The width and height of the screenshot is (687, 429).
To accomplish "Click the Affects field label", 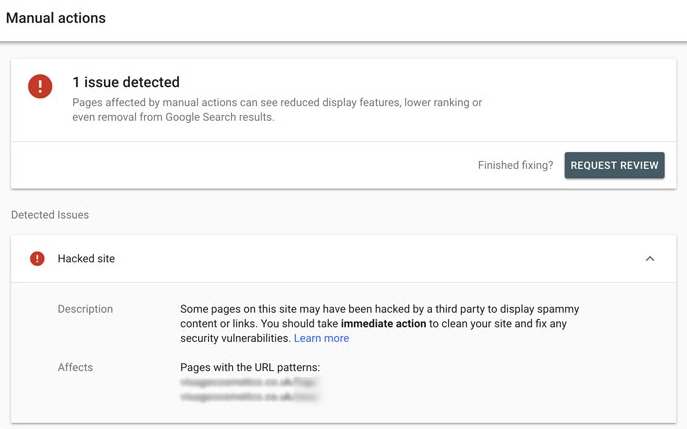I will point(75,367).
